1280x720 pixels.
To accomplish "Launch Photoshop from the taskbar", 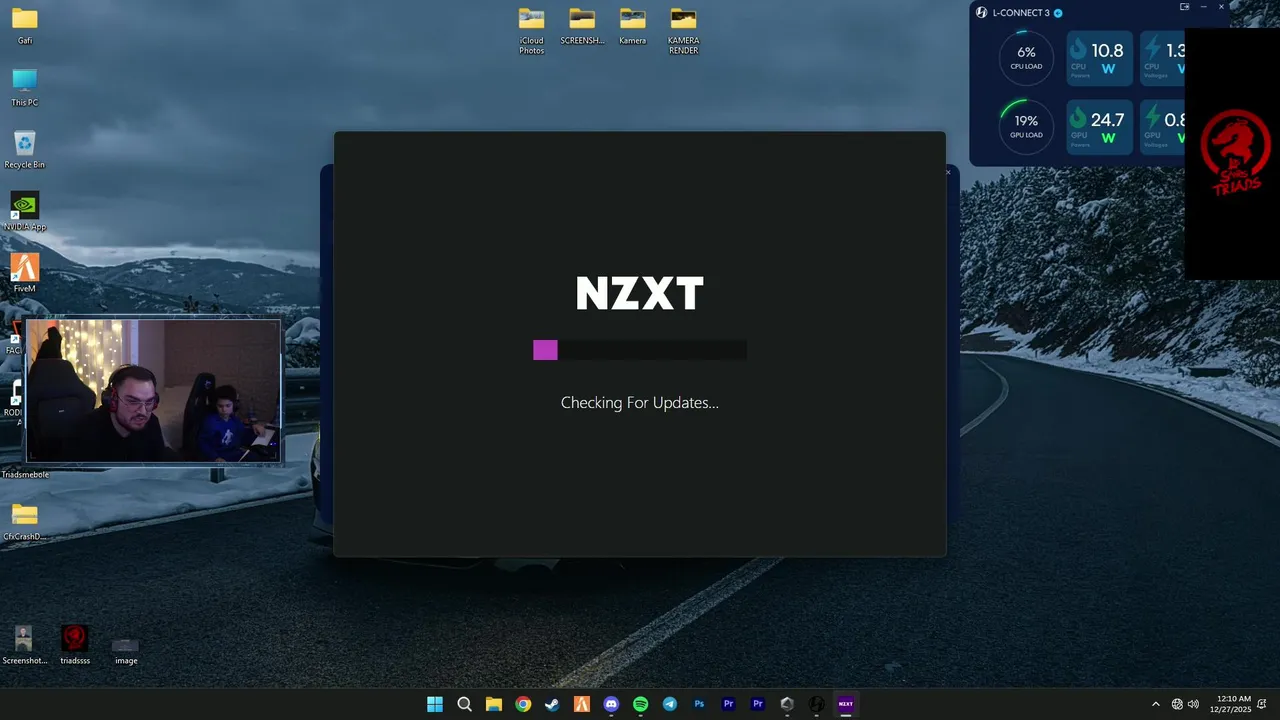I will click(699, 704).
